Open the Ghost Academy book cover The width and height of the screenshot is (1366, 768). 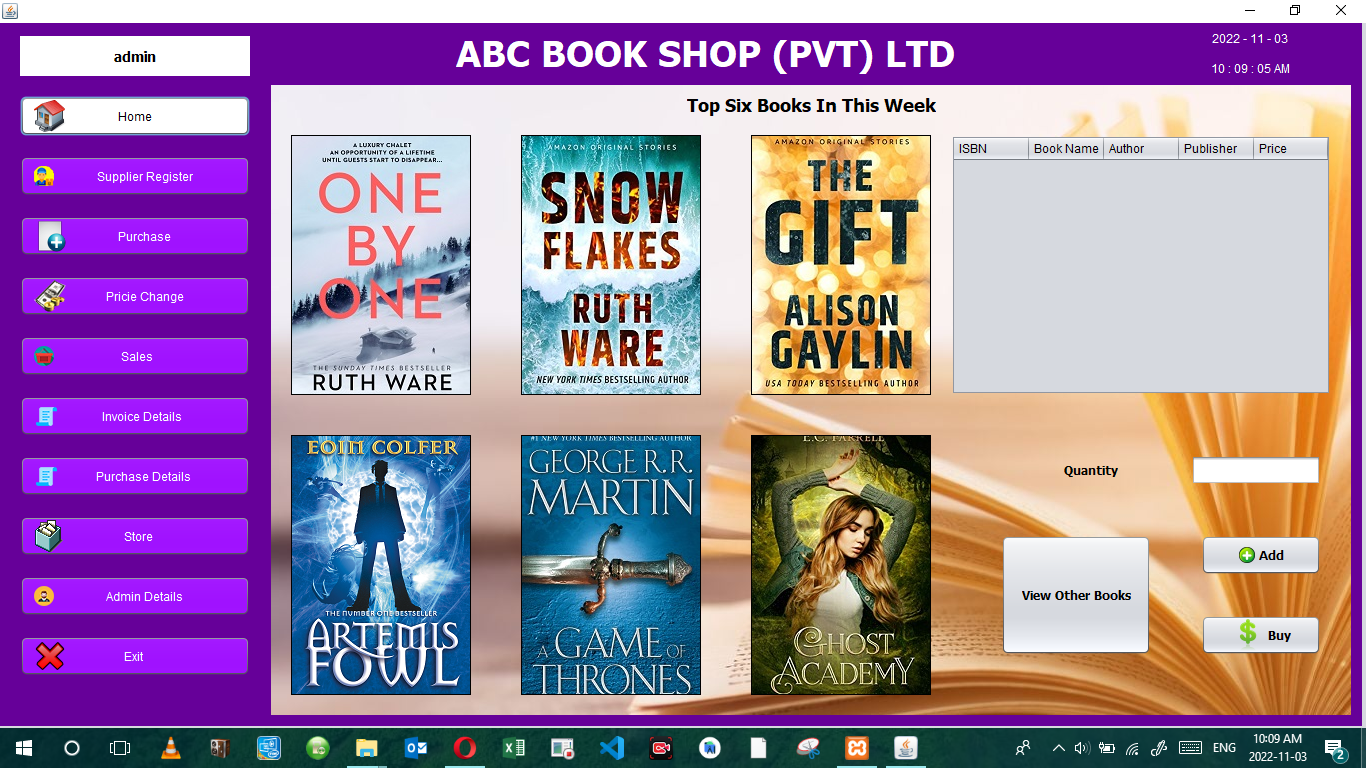tap(840, 565)
